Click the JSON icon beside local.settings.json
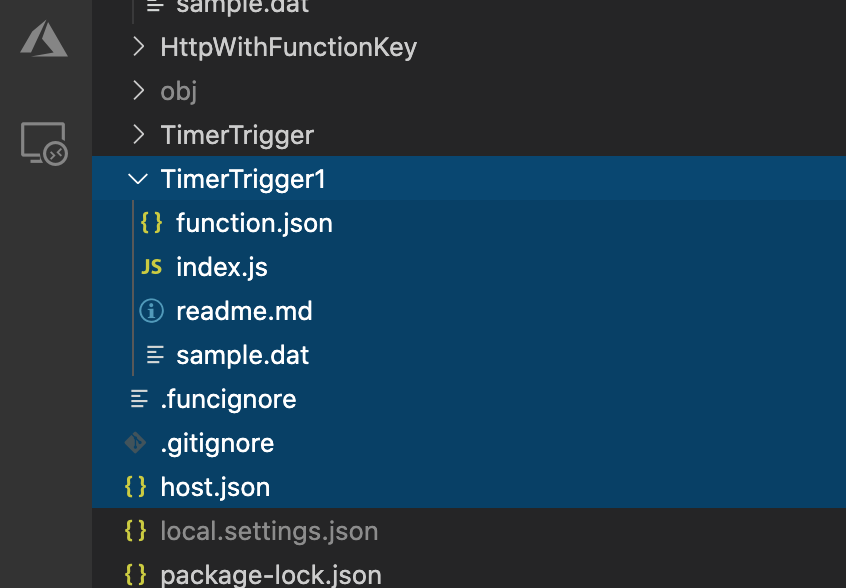Screen dimensions: 846x588 click(135, 531)
